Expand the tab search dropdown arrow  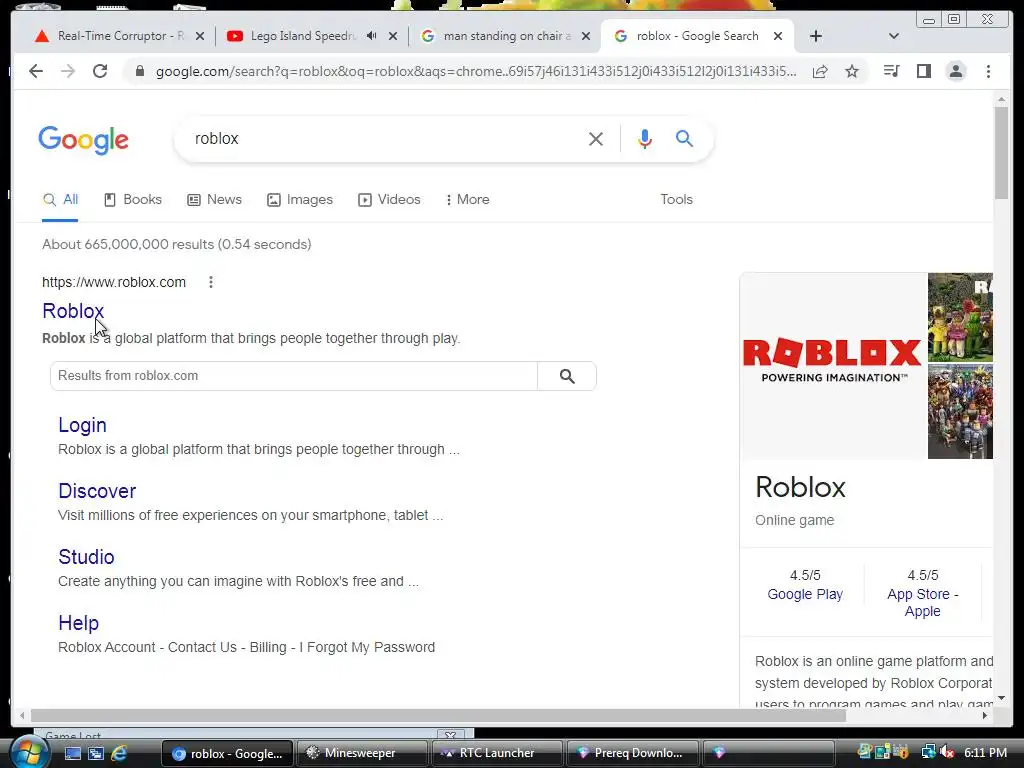tap(894, 36)
